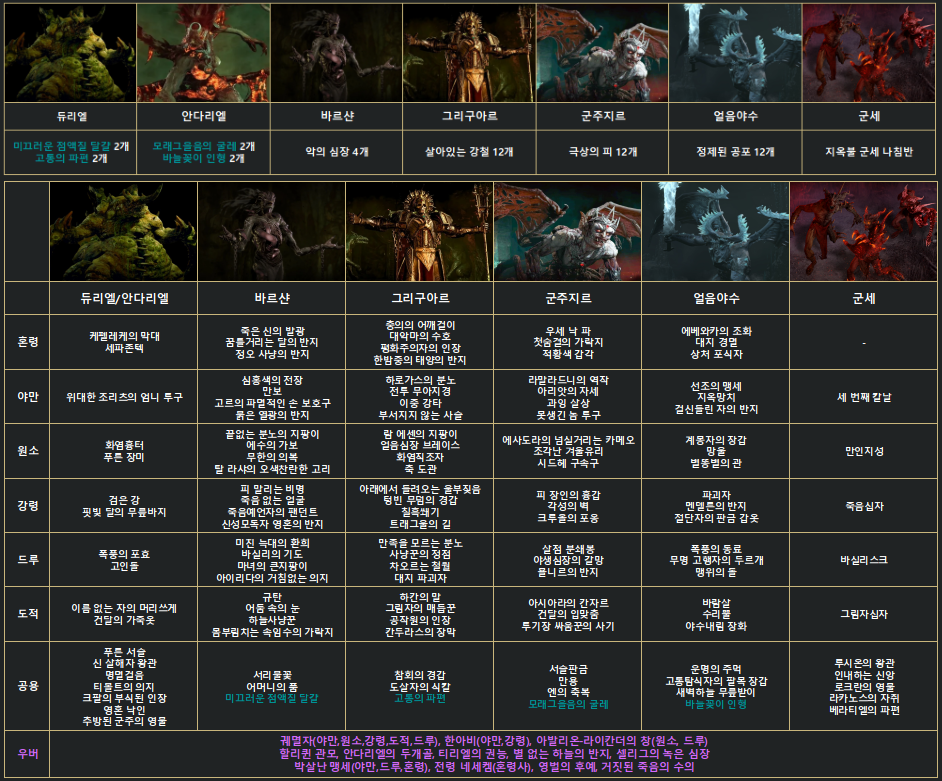
Task: Select the '악의 심장 4개' cell
Action: click(337, 152)
